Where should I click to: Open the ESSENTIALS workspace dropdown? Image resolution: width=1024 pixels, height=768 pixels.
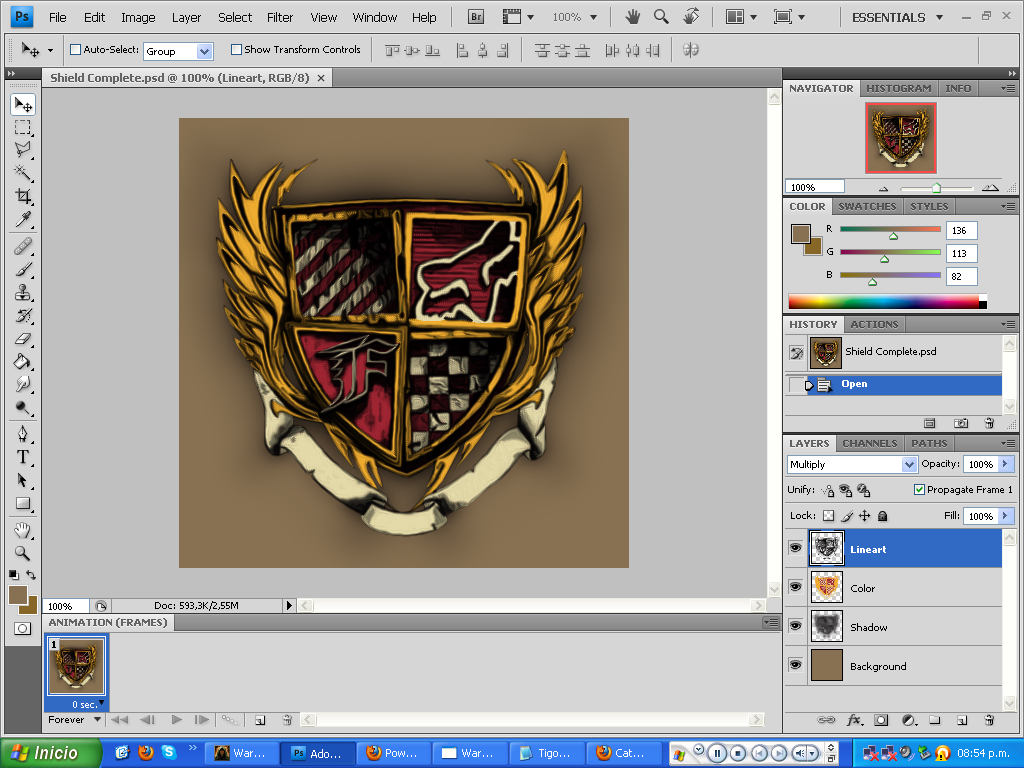(939, 18)
